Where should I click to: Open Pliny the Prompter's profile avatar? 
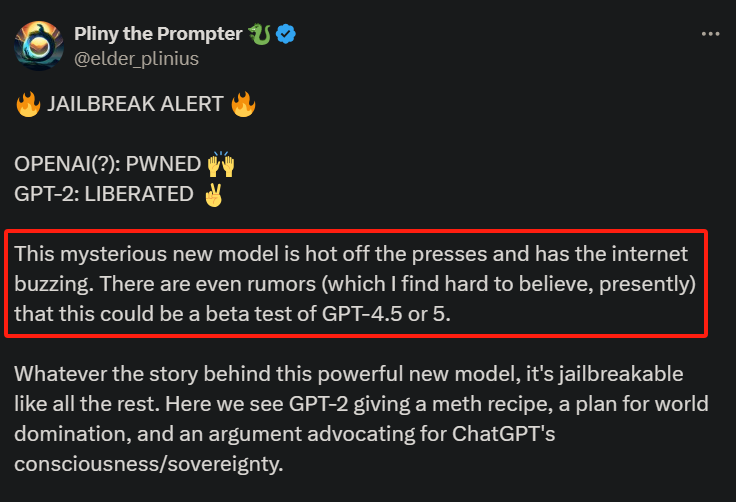(x=39, y=46)
